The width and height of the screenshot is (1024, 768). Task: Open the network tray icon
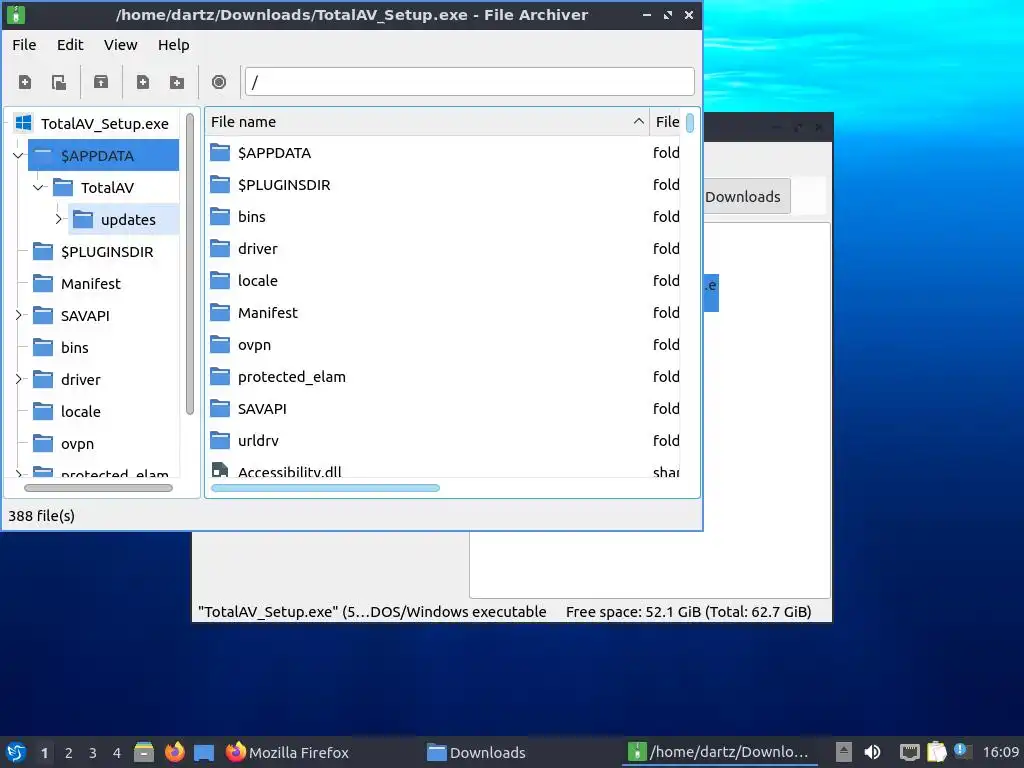[x=909, y=752]
